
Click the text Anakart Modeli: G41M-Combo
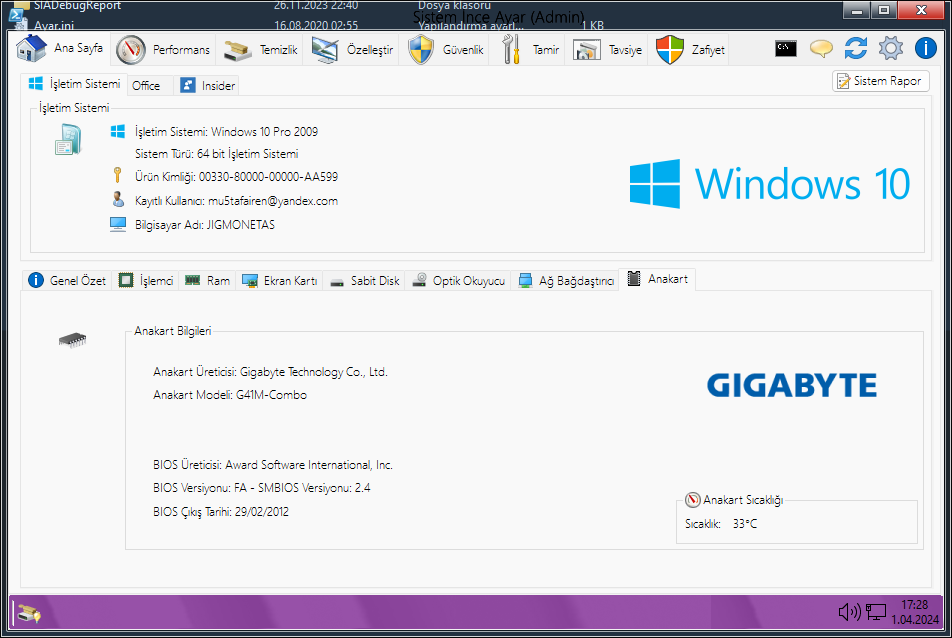tap(230, 395)
